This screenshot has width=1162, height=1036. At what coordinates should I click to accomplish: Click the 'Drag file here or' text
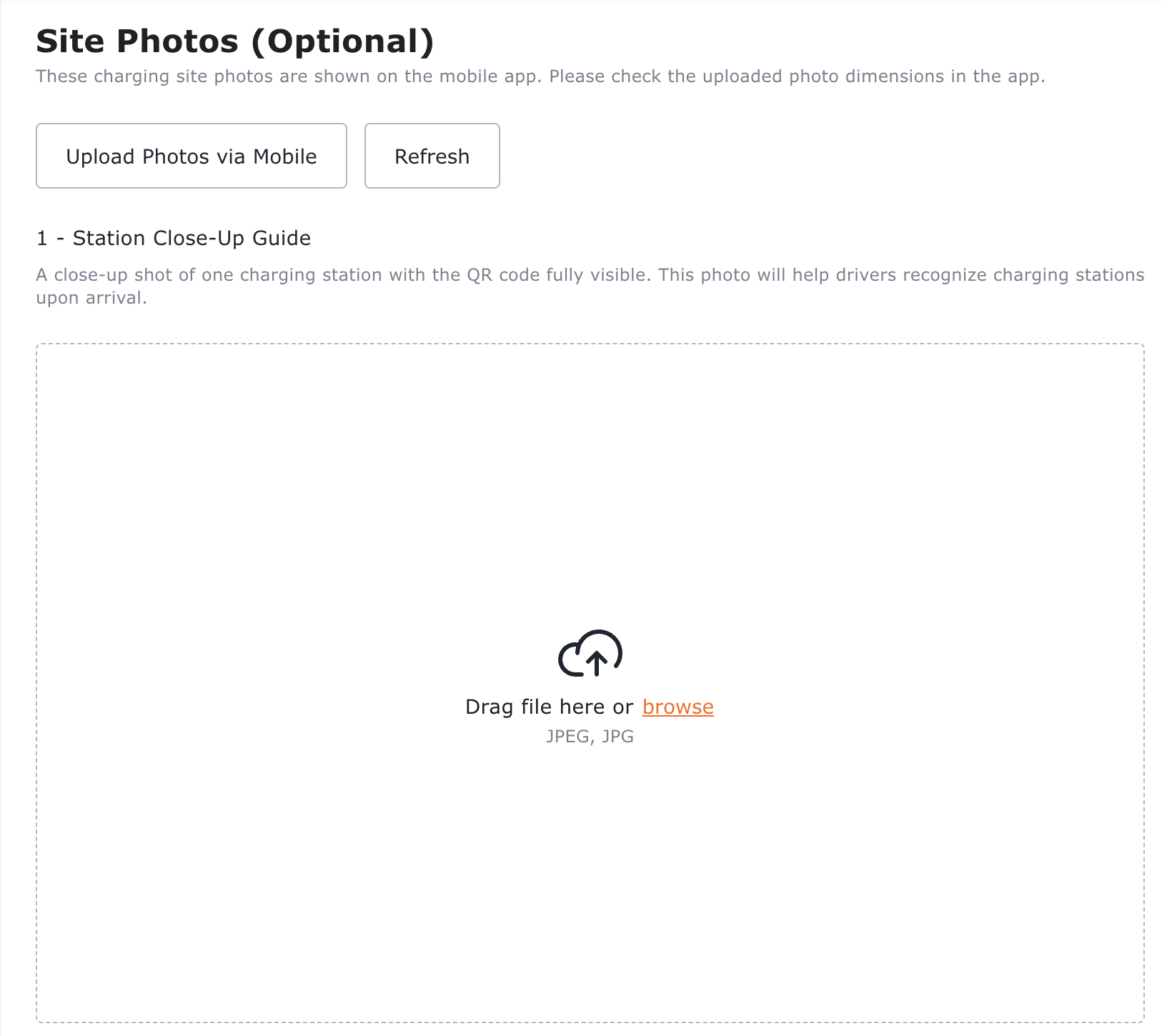tap(548, 707)
